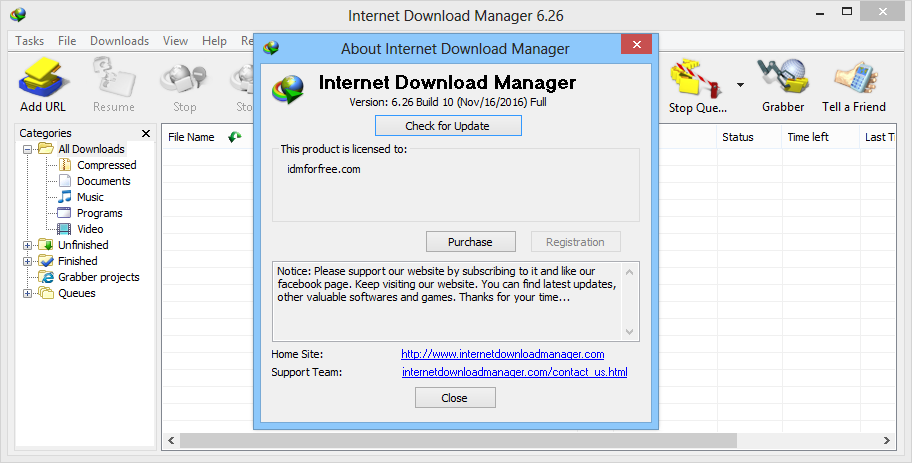Open the Downloads menu
The height and width of the screenshot is (463, 912).
(x=119, y=41)
